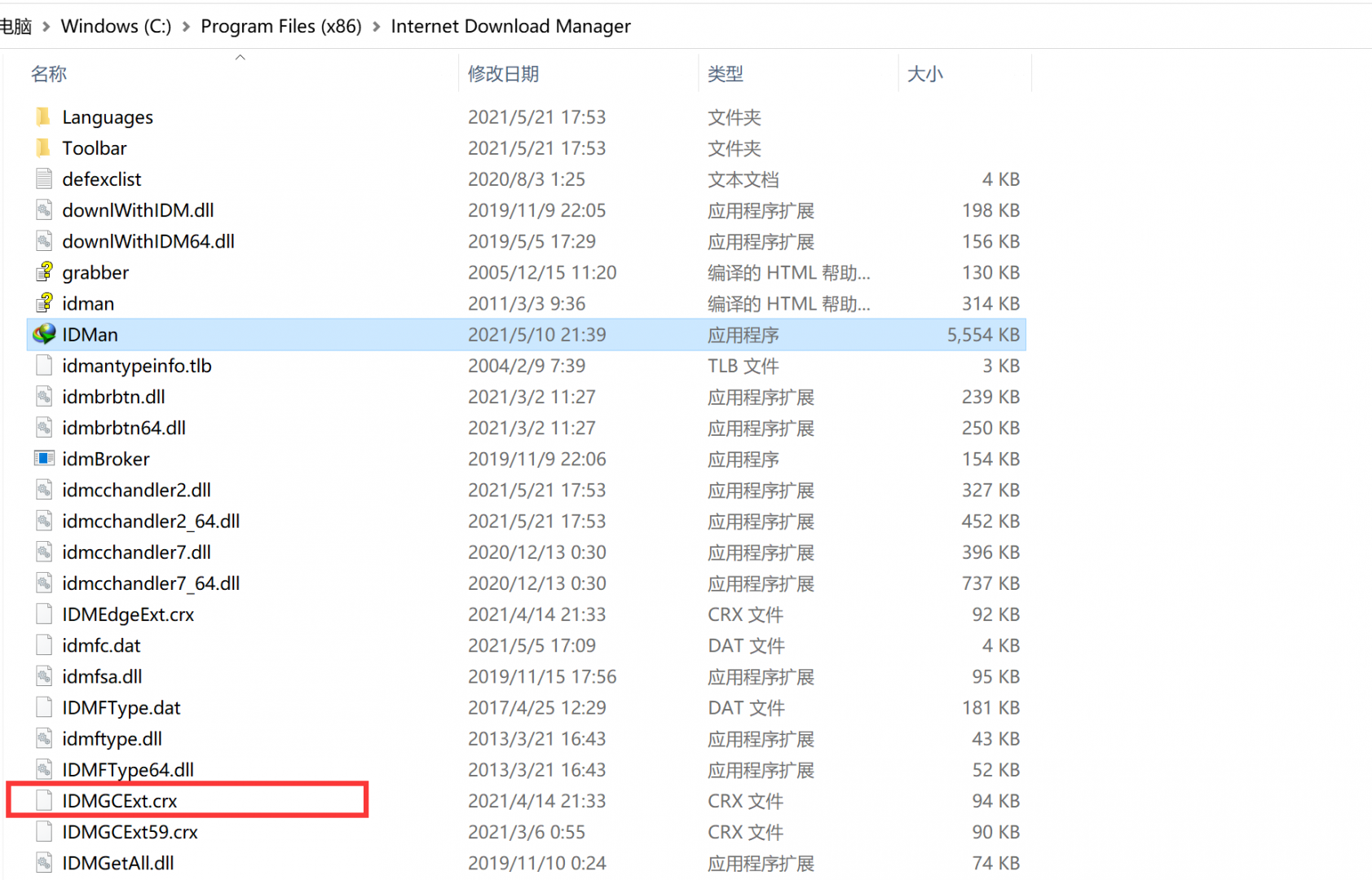The image size is (1372, 880).
Task: Click the size value 737 KB
Action: pyautogui.click(x=991, y=583)
